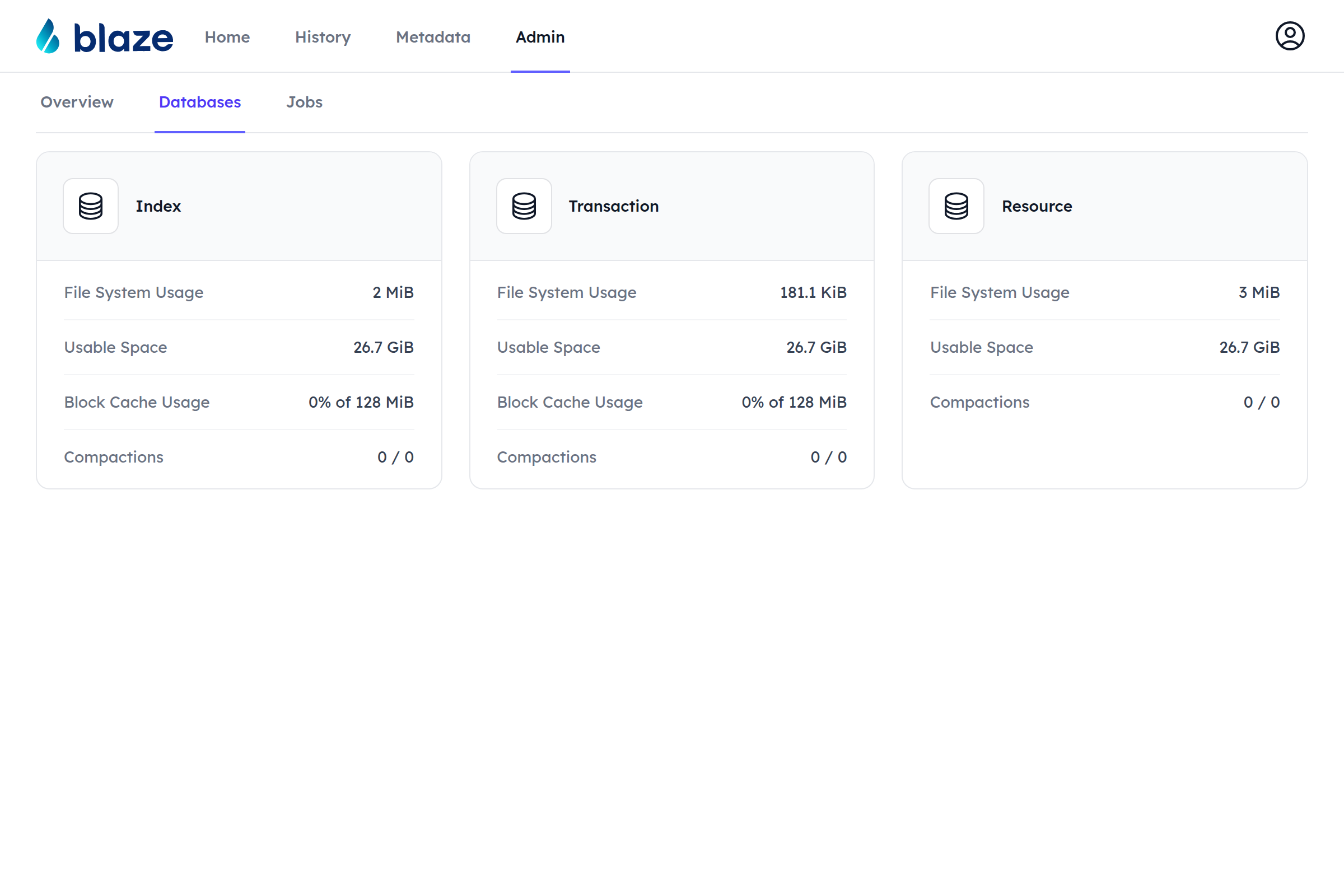
Task: Open the Jobs tab
Action: [x=305, y=102]
